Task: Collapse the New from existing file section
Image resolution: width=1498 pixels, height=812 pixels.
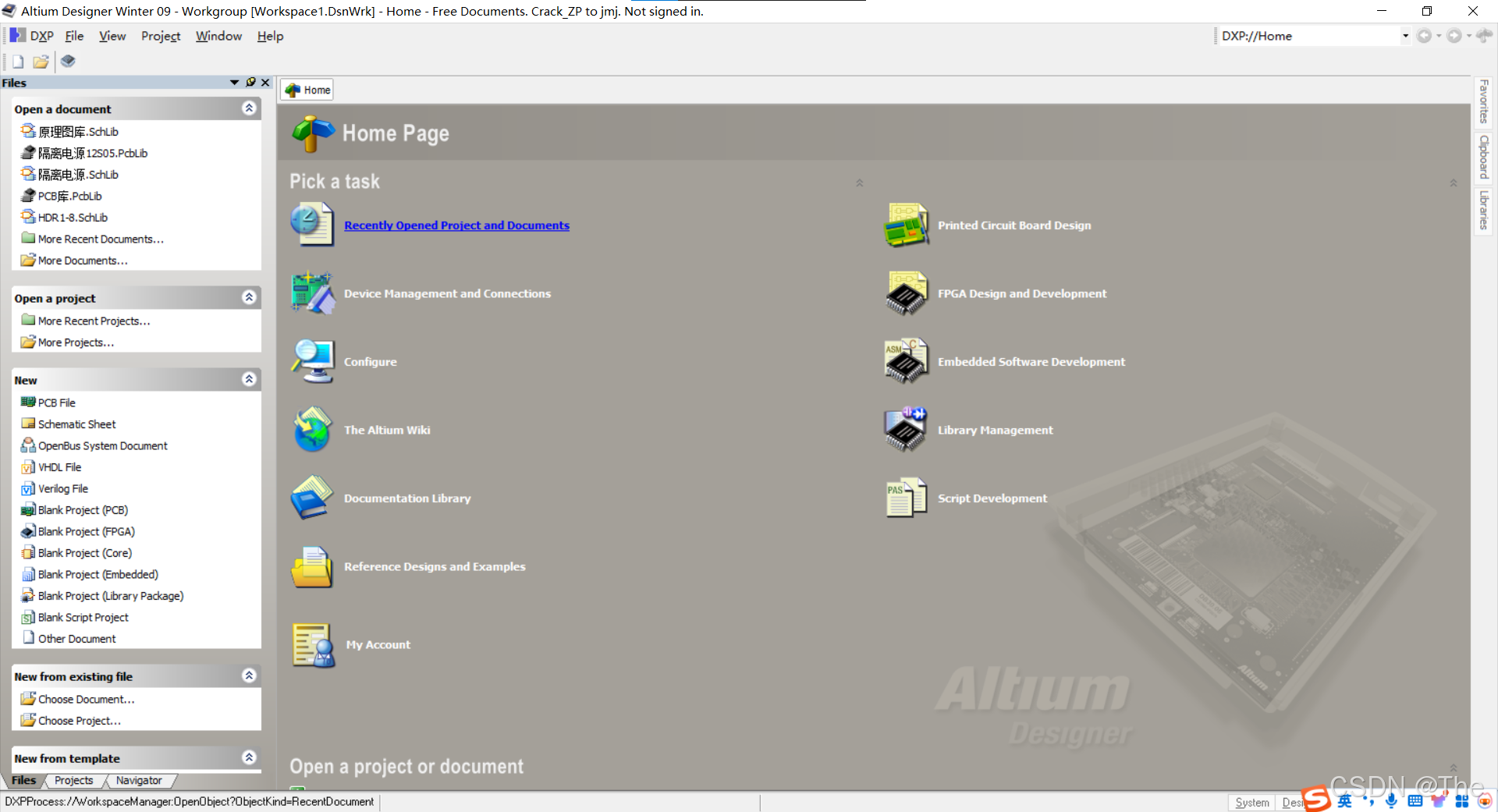Action: click(249, 675)
